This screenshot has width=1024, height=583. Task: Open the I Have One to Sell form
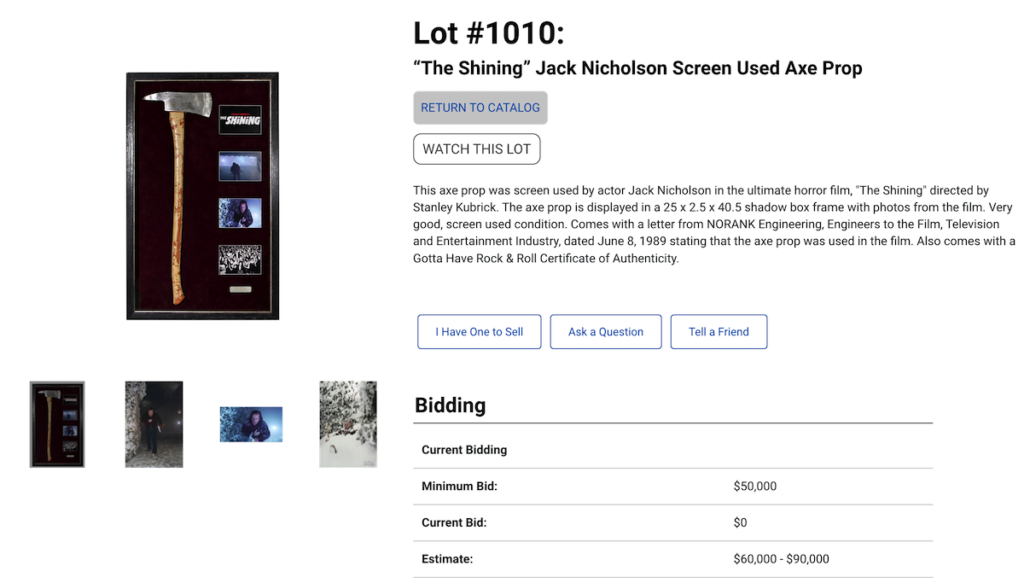(479, 332)
